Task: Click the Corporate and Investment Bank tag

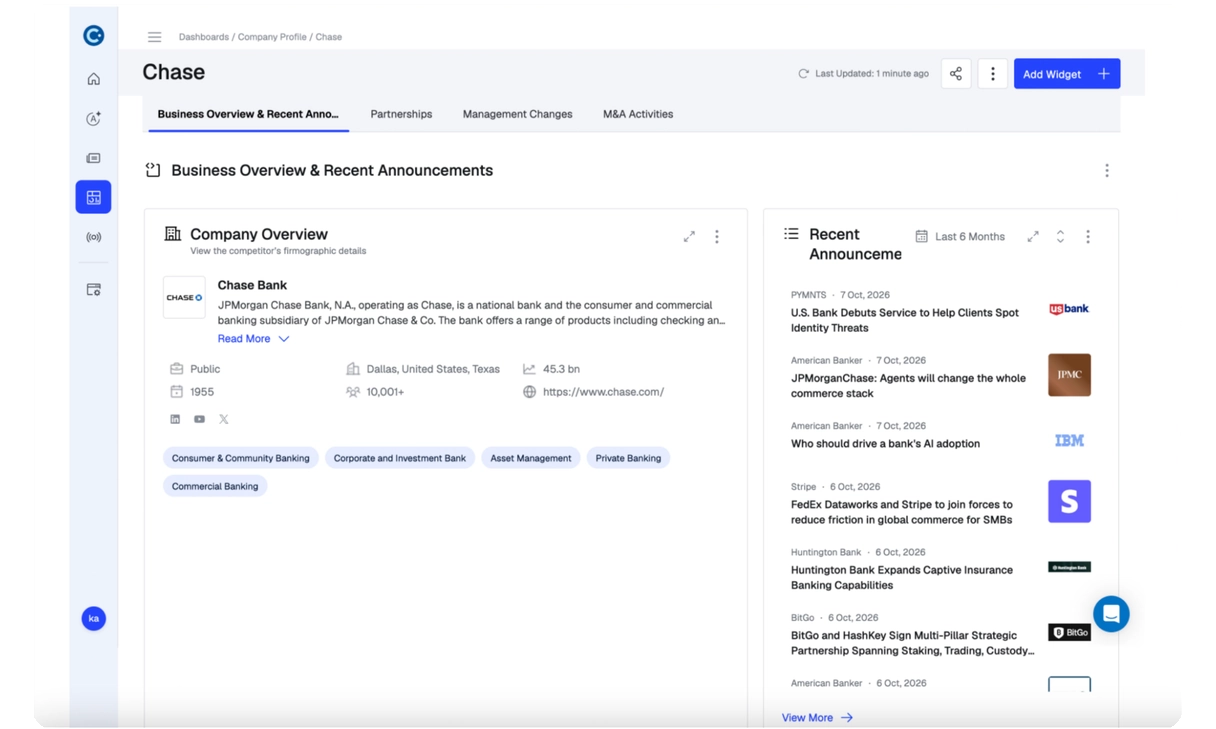Action: click(400, 458)
